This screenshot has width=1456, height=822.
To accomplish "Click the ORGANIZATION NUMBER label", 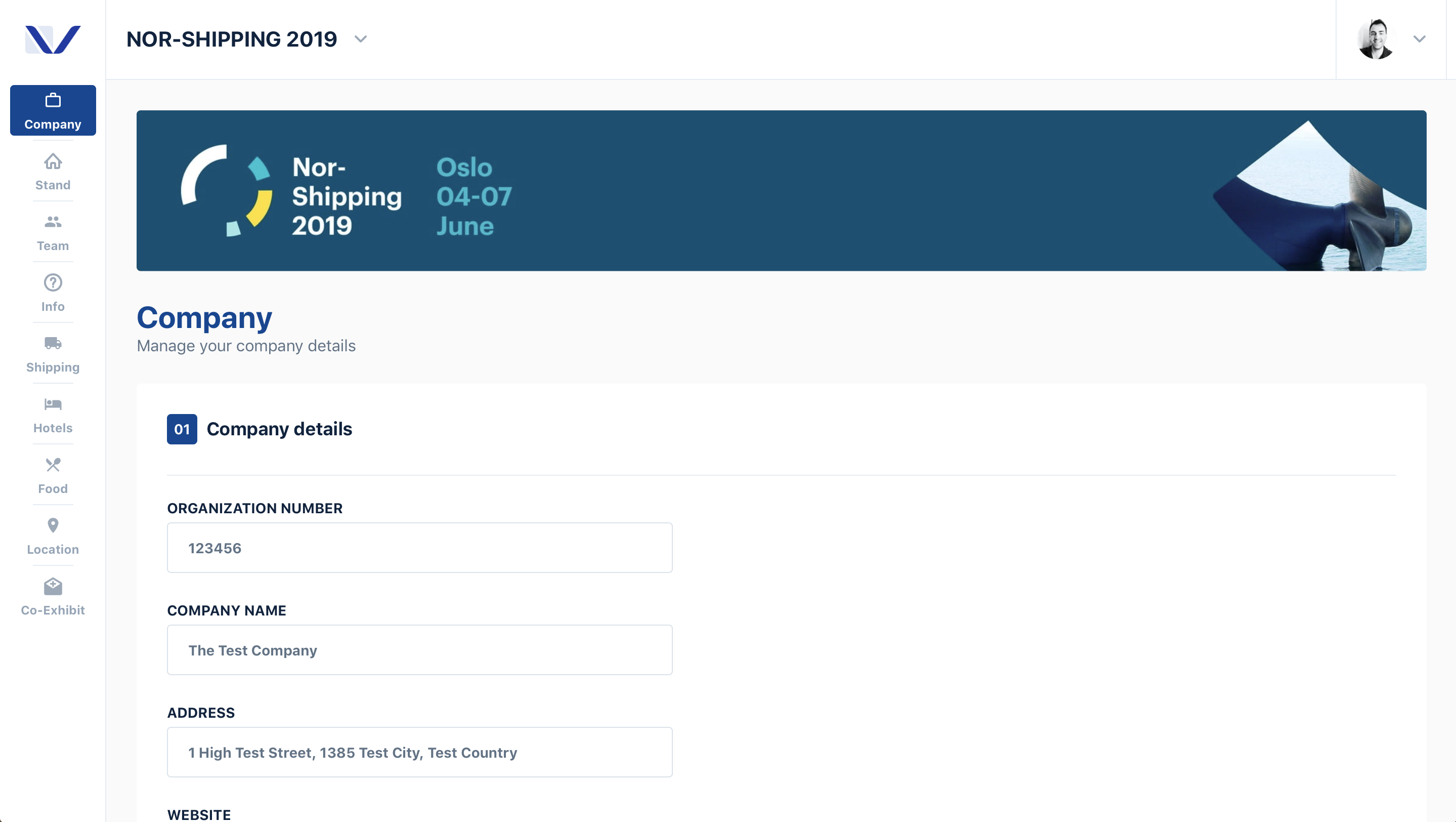I will point(254,508).
